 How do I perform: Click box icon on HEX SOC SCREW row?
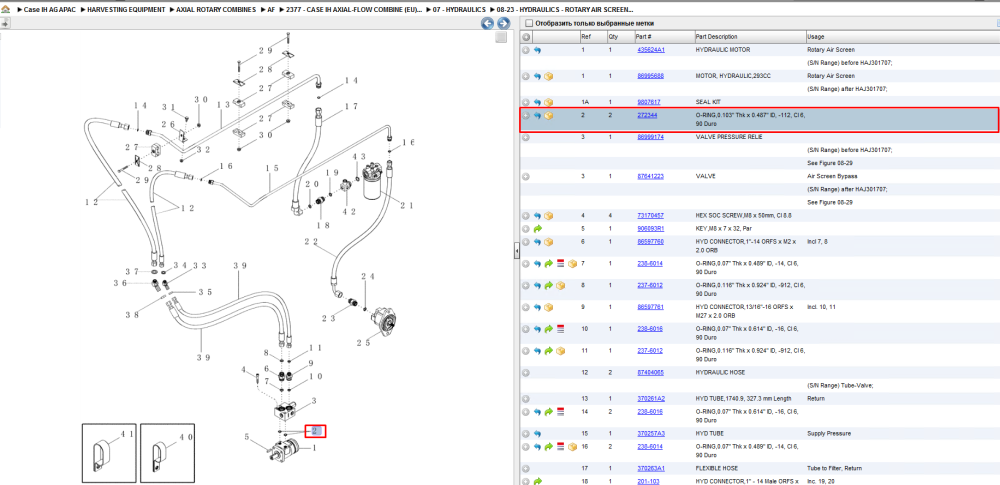pyautogui.click(x=548, y=216)
